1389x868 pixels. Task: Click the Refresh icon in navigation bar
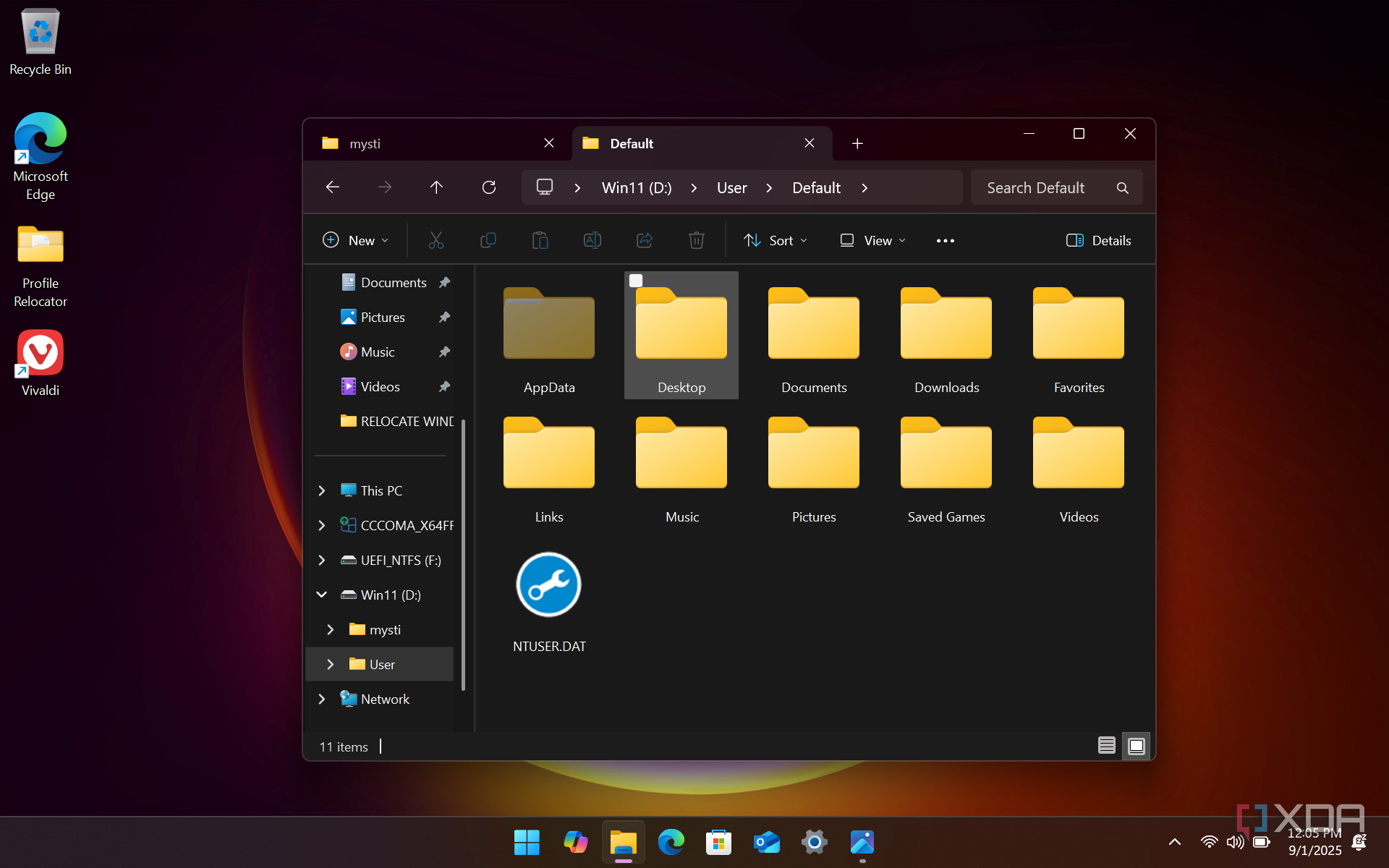click(489, 187)
